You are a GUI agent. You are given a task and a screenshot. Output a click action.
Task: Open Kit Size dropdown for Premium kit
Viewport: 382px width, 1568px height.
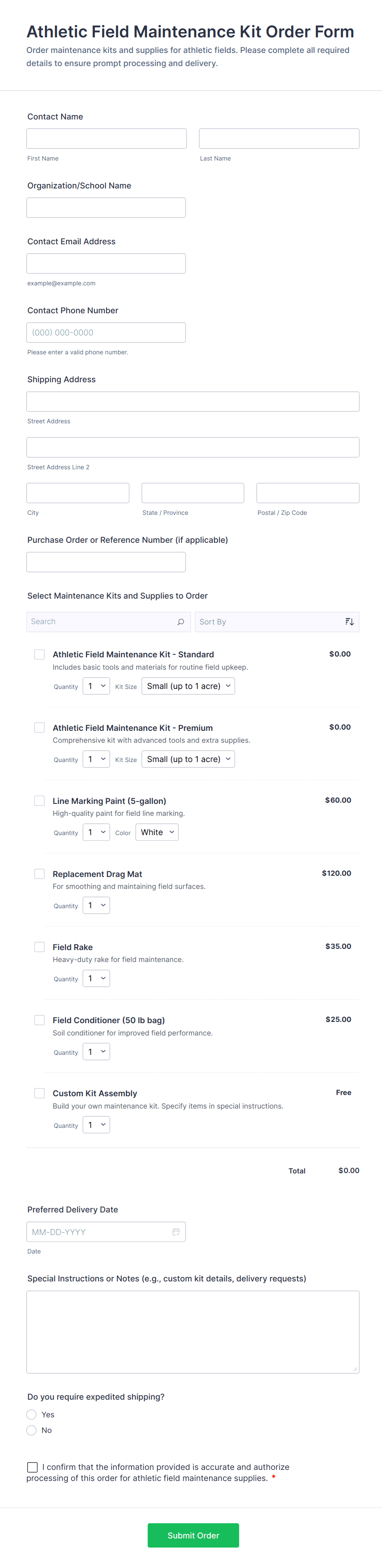pyautogui.click(x=188, y=759)
